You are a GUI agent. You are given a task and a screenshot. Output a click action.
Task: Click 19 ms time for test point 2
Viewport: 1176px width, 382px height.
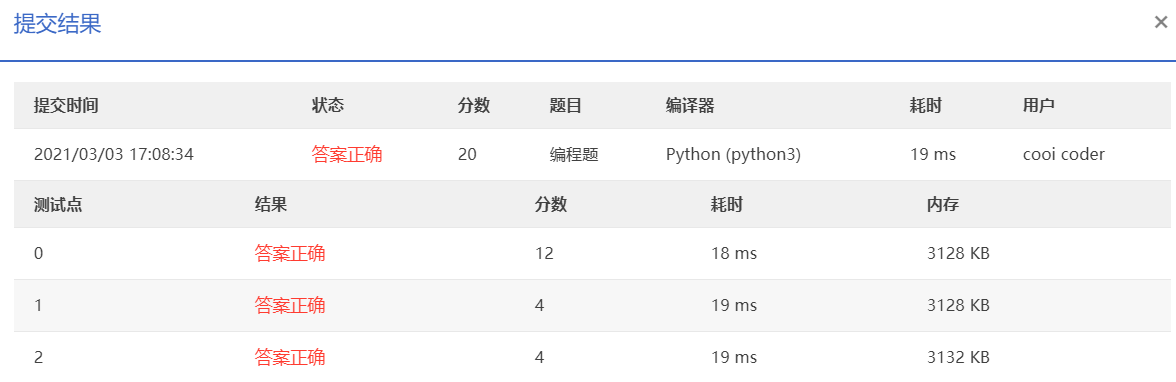click(734, 357)
